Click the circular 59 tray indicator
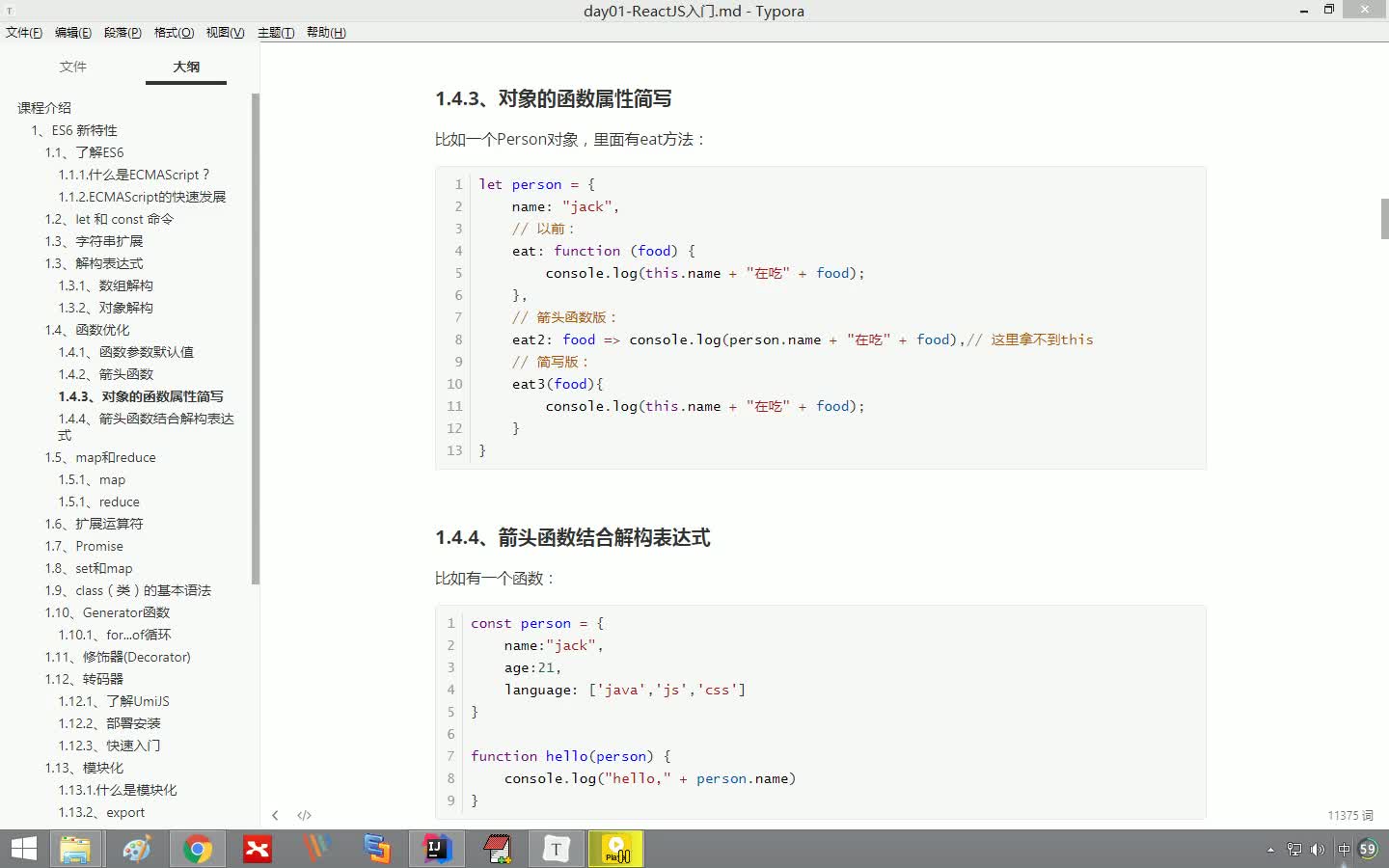This screenshot has height=868, width=1389. pos(1368,850)
